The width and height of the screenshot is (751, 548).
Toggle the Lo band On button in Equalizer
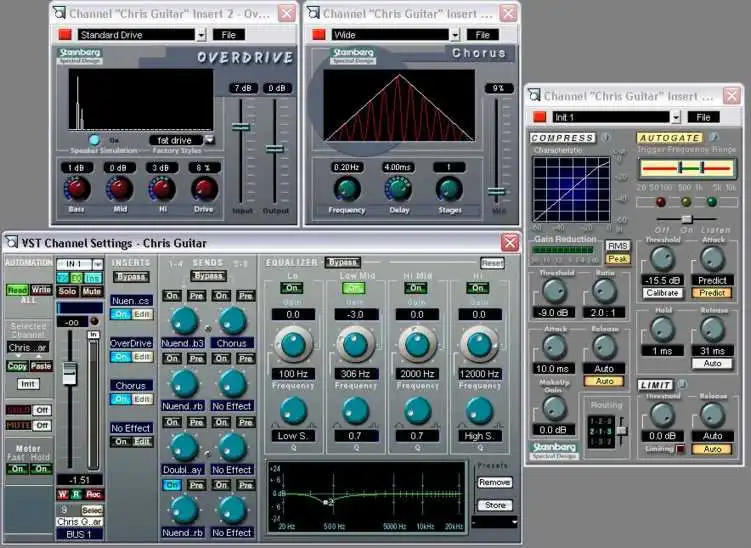pos(292,288)
